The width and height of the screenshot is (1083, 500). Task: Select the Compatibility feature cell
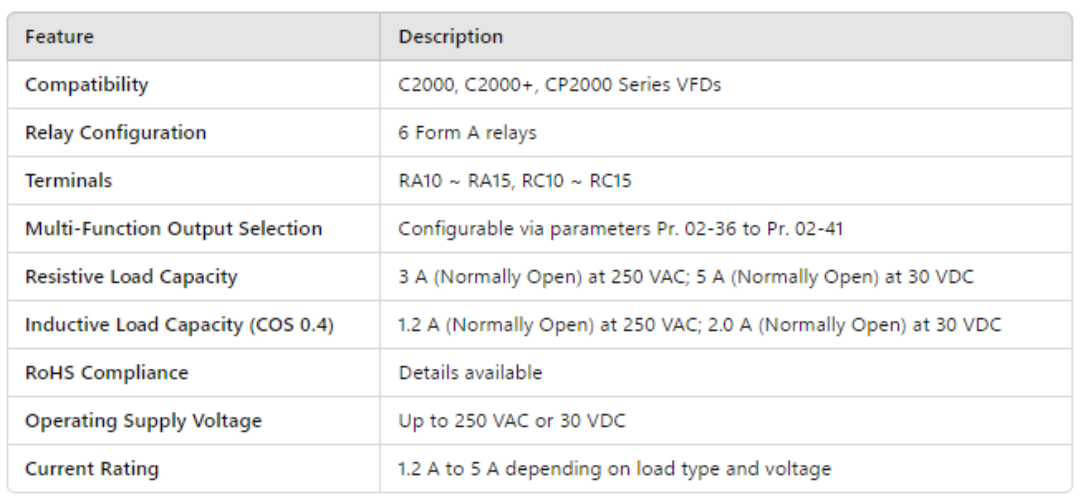click(86, 85)
